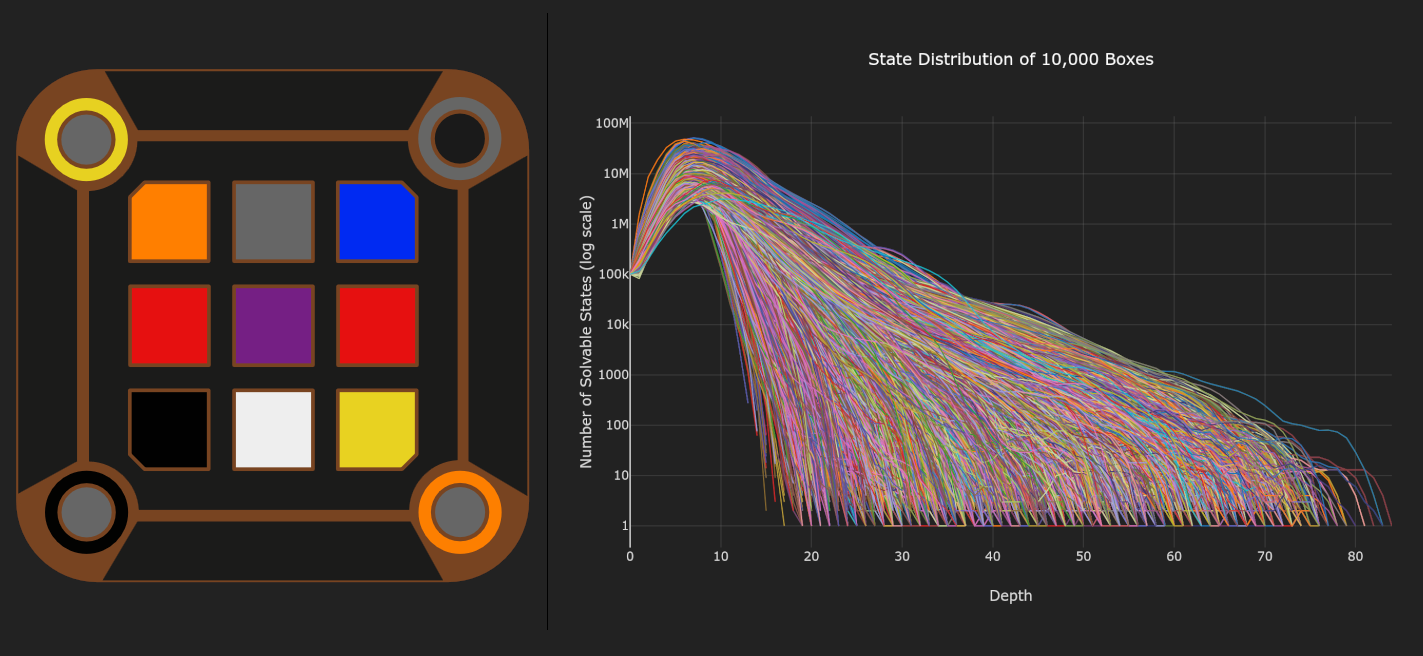Click the blue tile in the top row

click(377, 221)
